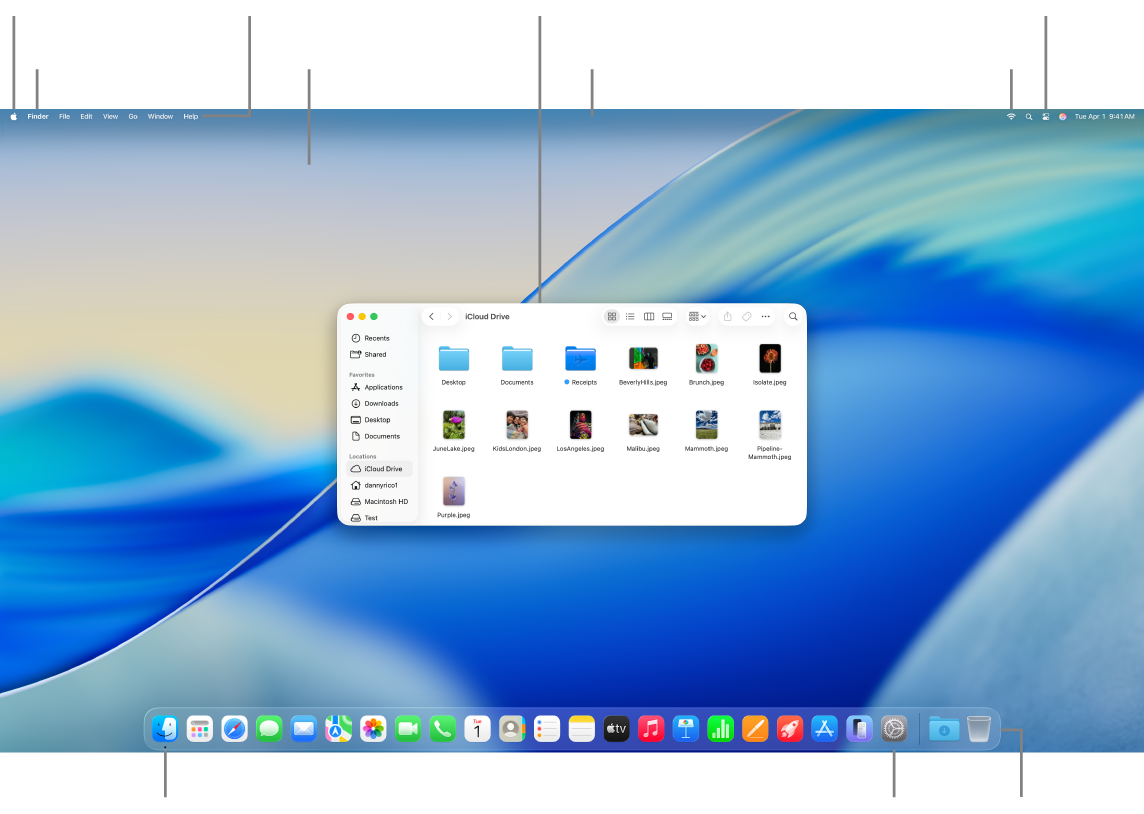Open the Group By dropdown in toolbar
1144x814 pixels.
pos(697,317)
